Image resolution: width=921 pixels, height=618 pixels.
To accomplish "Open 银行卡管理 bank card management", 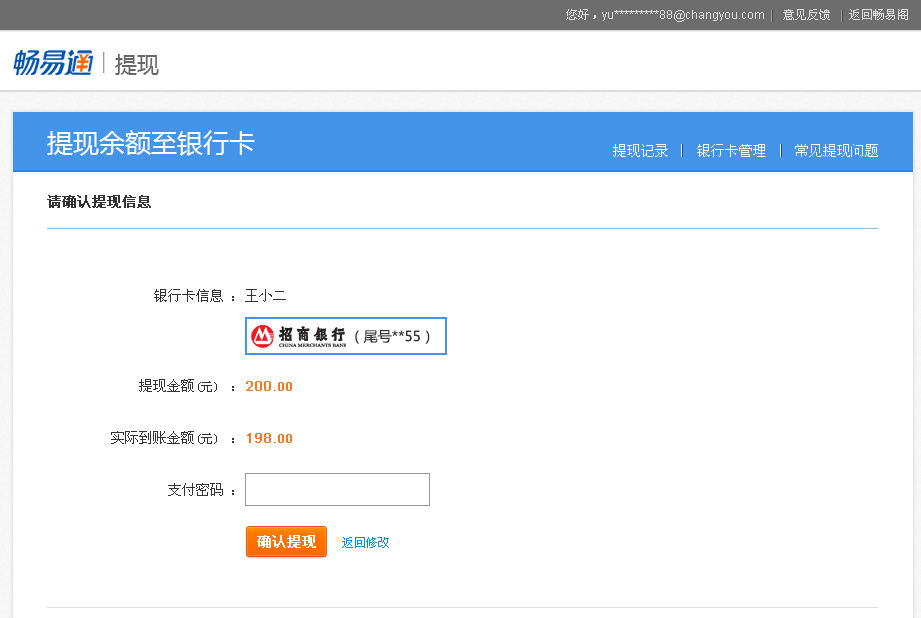I will [731, 151].
